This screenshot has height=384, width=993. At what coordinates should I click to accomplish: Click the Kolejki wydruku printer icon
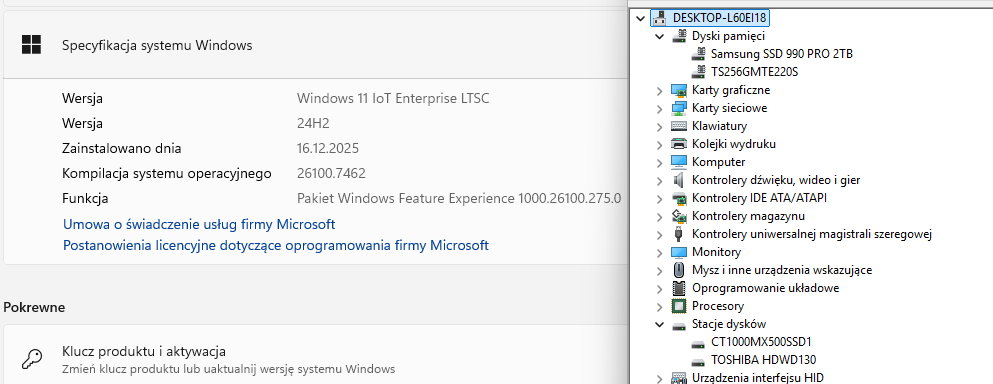click(x=678, y=144)
